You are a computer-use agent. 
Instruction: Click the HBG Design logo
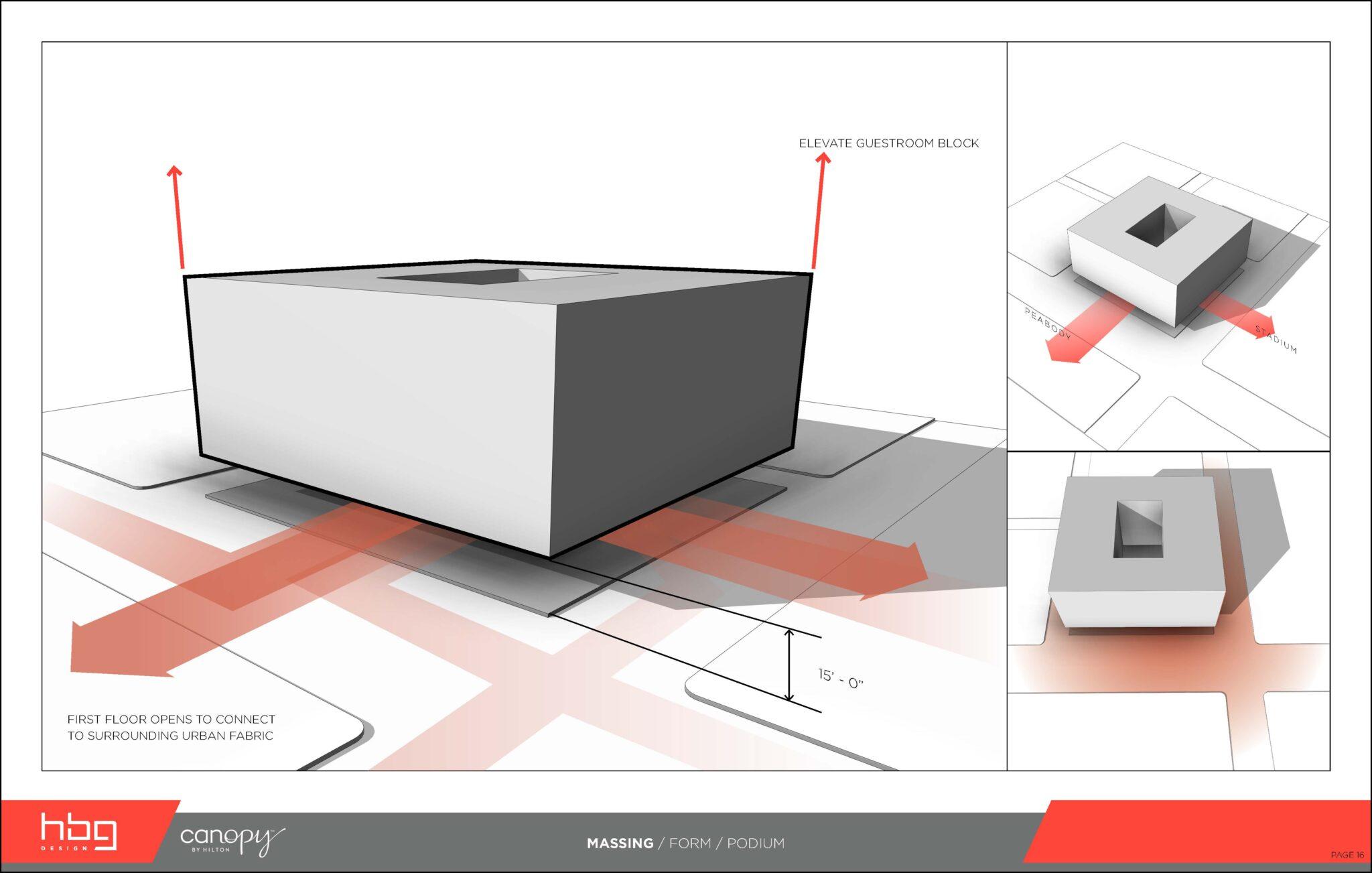click(78, 831)
